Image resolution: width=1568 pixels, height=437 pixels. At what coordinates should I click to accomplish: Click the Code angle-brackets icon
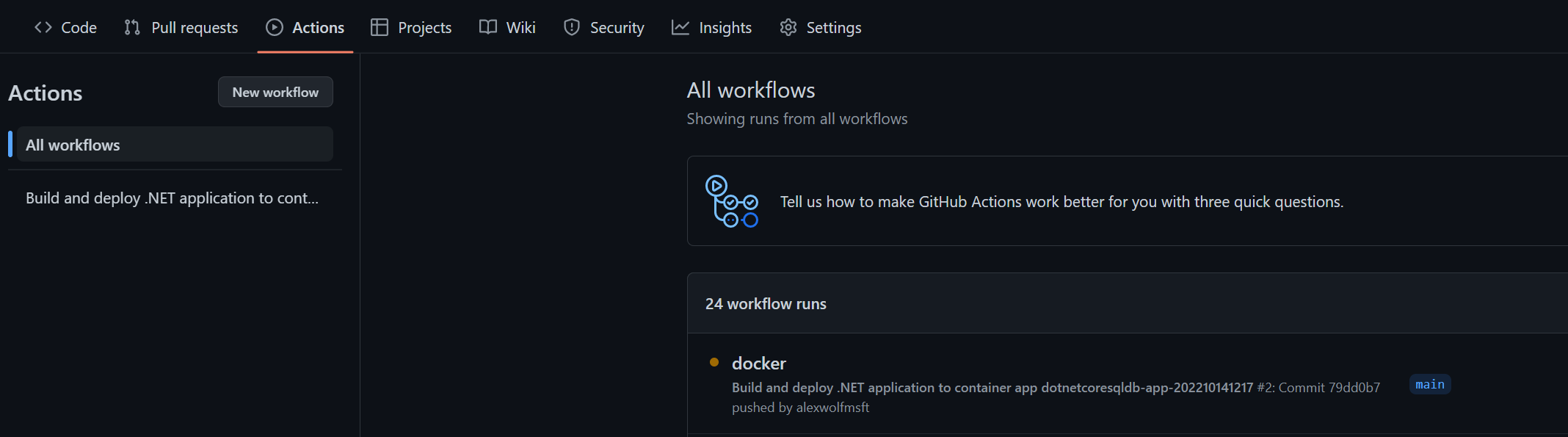43,27
